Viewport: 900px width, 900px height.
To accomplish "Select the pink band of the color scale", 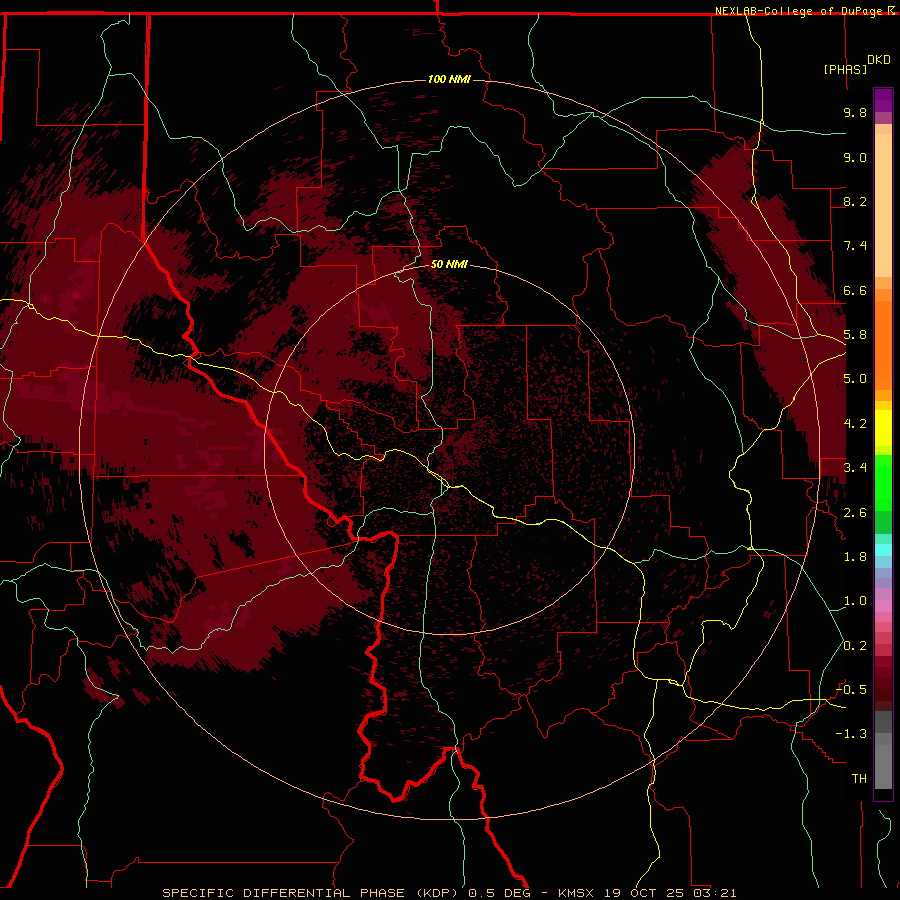I will [883, 606].
